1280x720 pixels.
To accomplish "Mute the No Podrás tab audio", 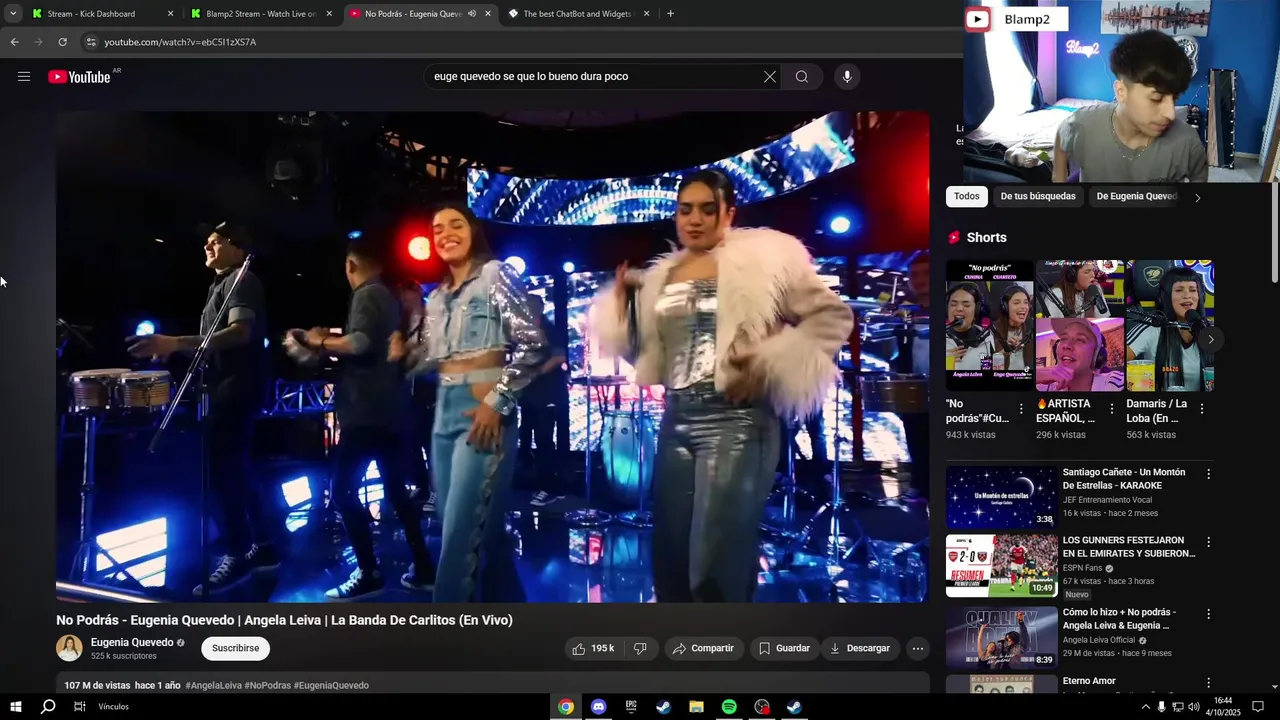I will (472, 14).
